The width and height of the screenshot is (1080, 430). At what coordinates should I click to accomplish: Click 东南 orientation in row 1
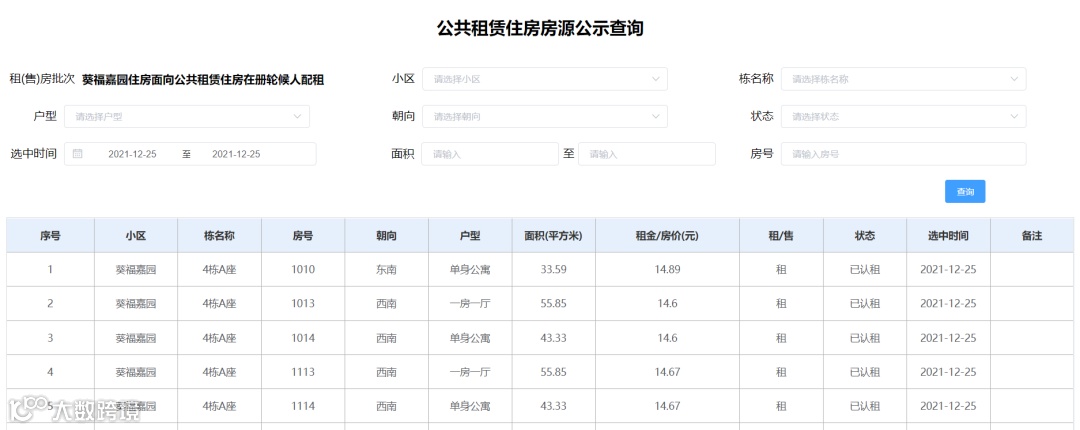pos(386,269)
